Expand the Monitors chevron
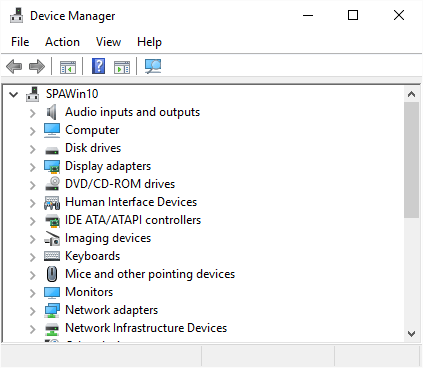This screenshot has width=423, height=368. (32, 293)
